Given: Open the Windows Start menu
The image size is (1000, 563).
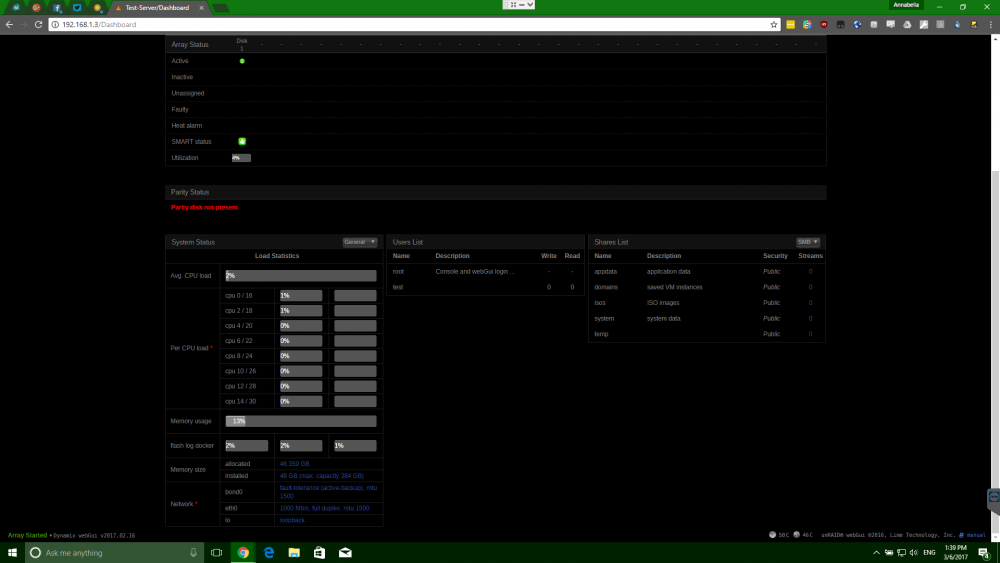Looking at the screenshot, I should tap(12, 553).
